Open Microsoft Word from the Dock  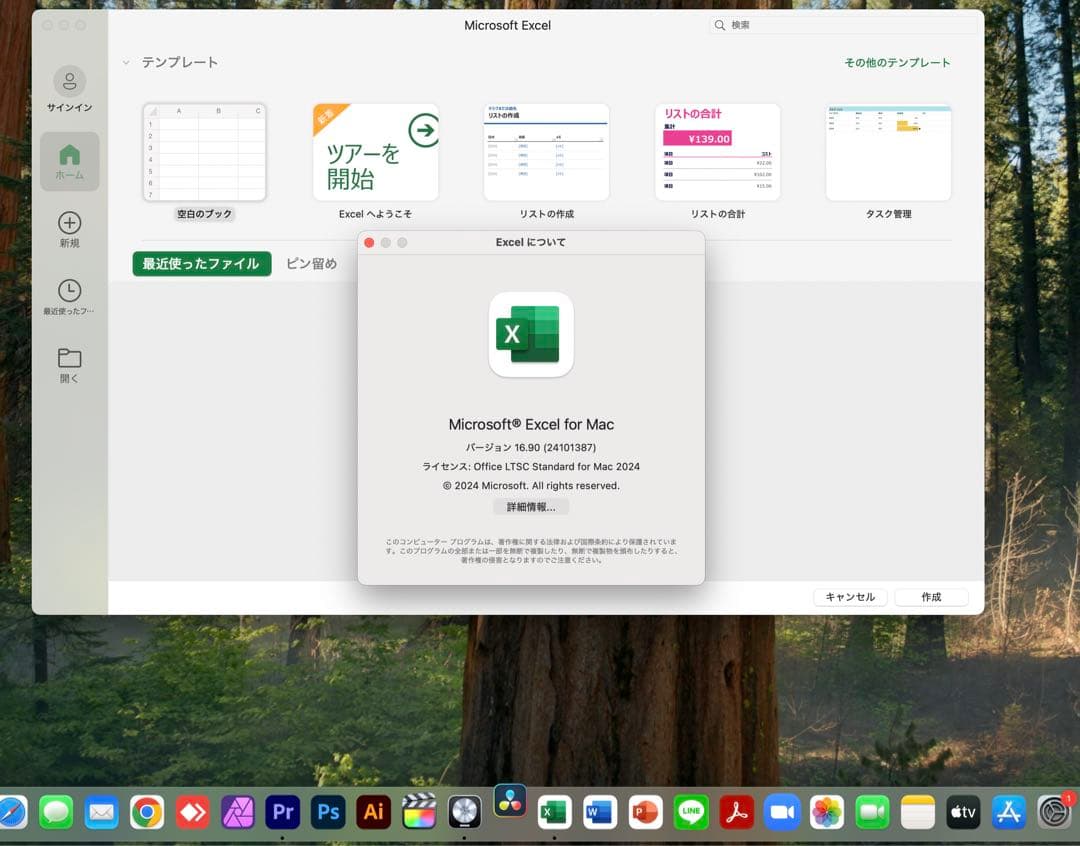[x=600, y=813]
